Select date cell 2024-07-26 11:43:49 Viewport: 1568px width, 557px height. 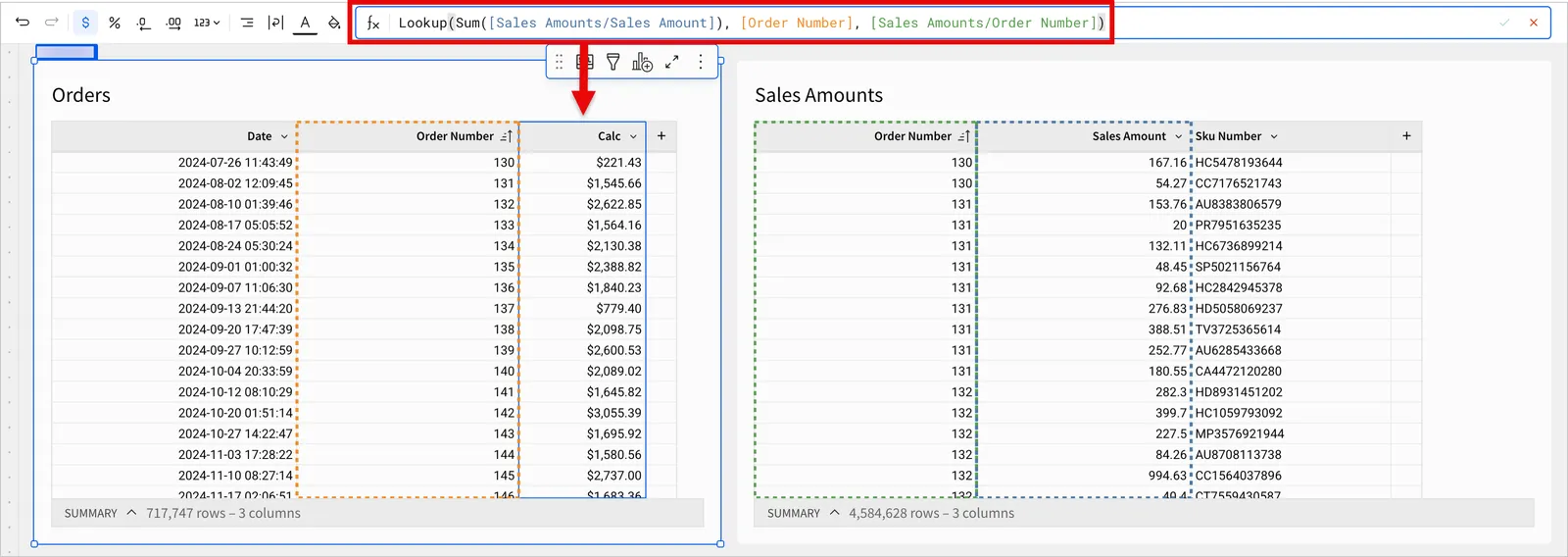[x=174, y=163]
